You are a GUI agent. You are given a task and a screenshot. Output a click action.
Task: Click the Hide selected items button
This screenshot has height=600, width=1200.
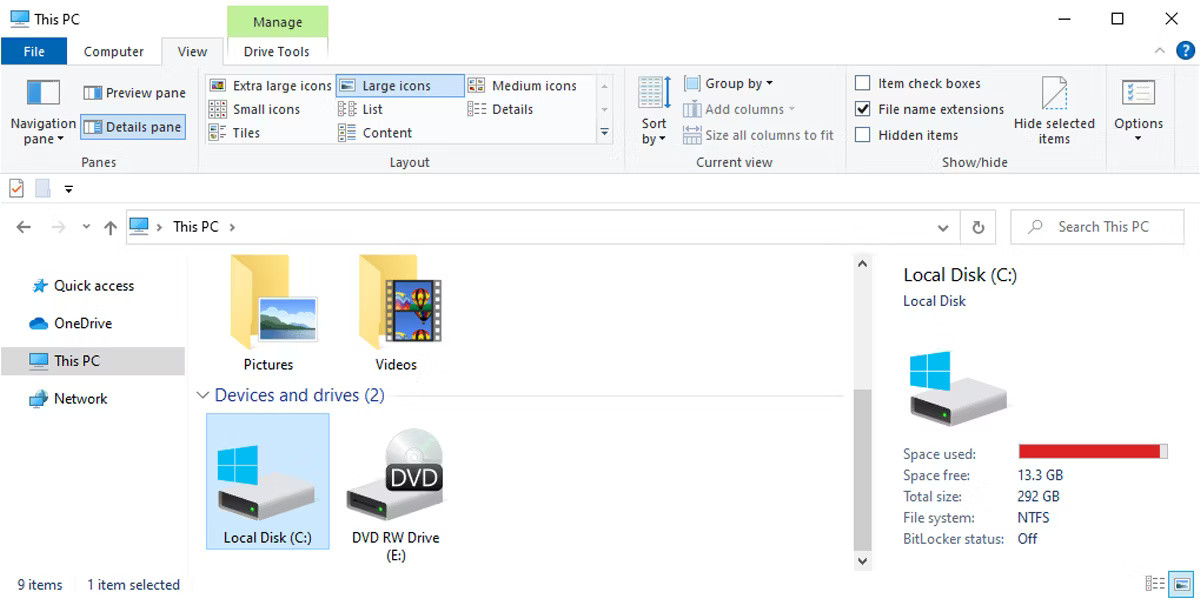coord(1055,110)
